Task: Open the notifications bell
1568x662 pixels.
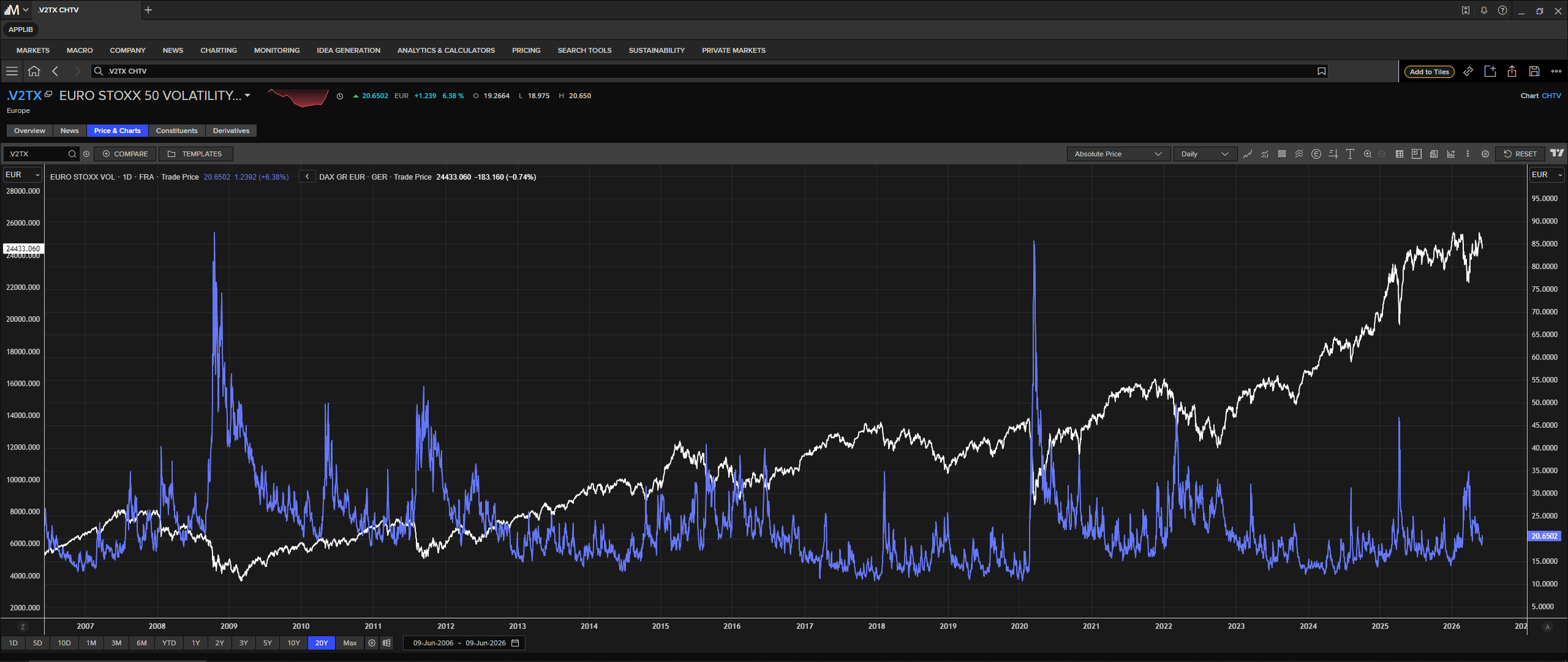Action: click(x=1483, y=10)
